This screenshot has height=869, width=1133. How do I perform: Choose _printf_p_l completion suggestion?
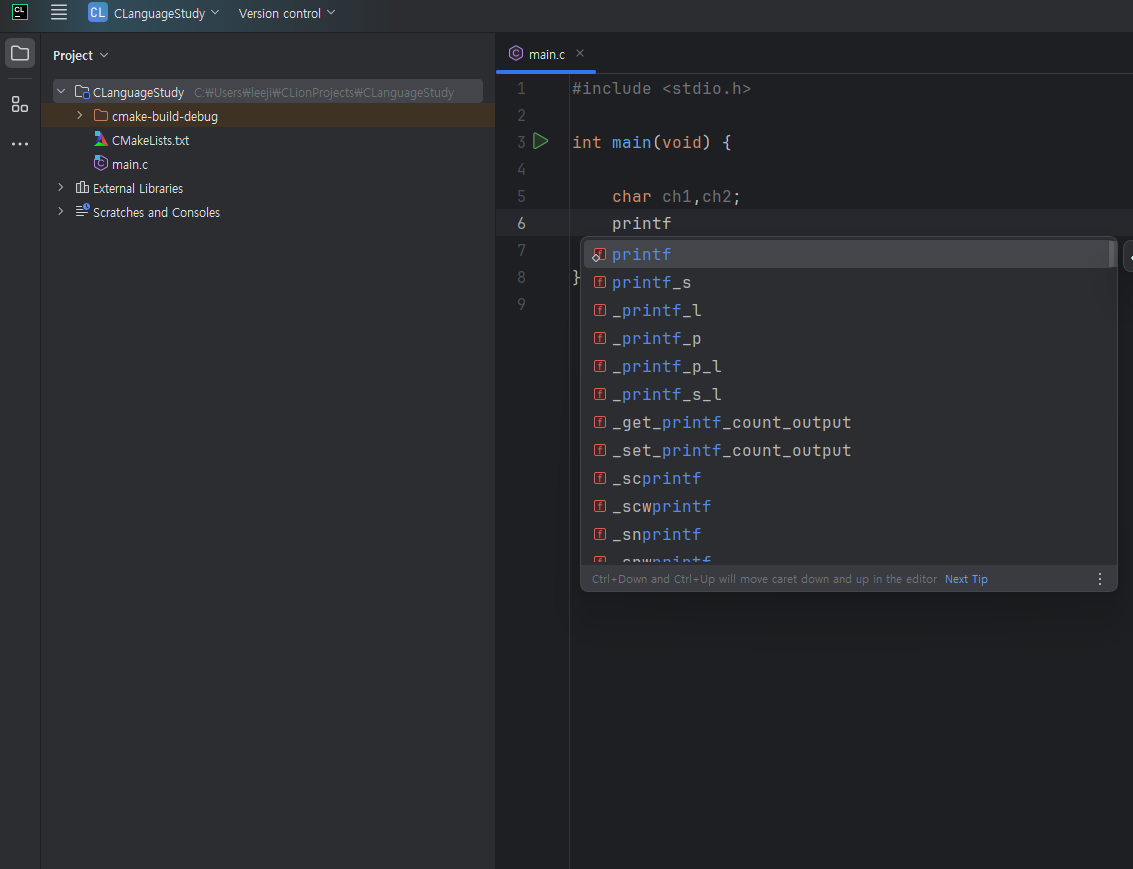point(845,366)
